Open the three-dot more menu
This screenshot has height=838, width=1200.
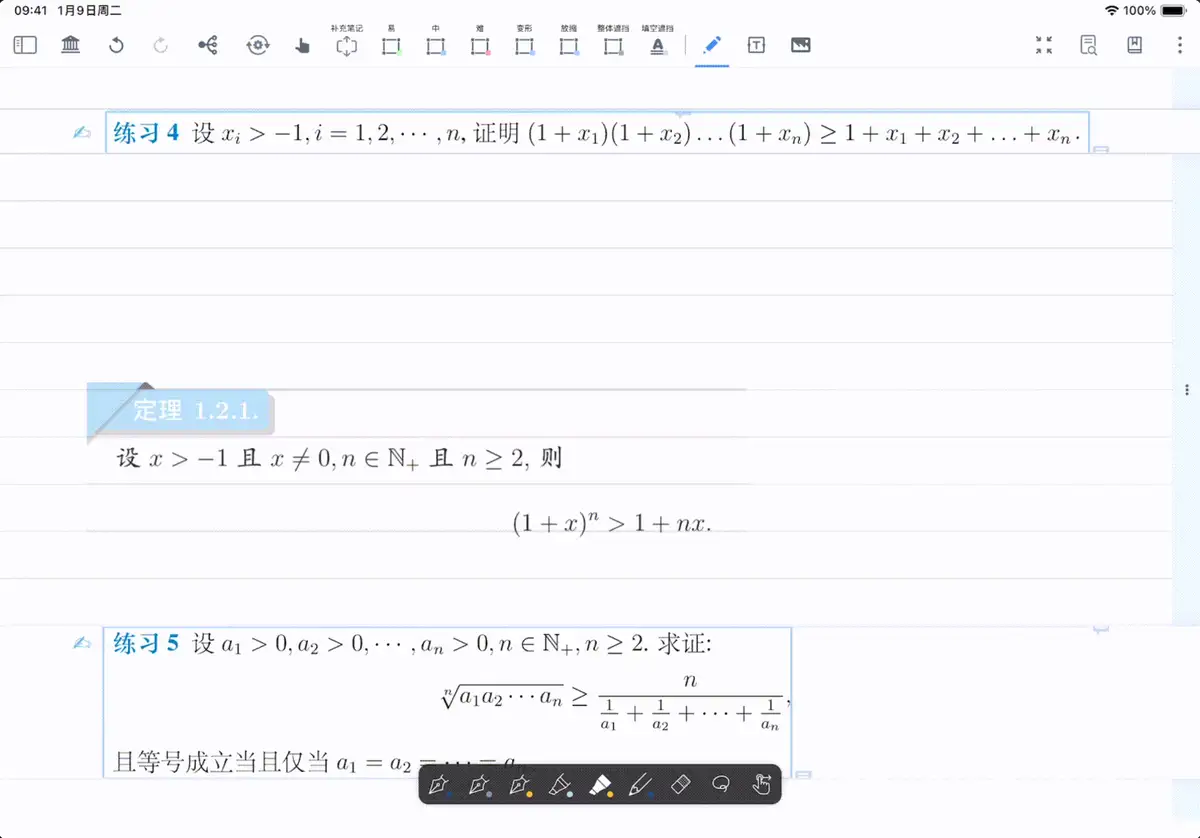[x=1180, y=45]
